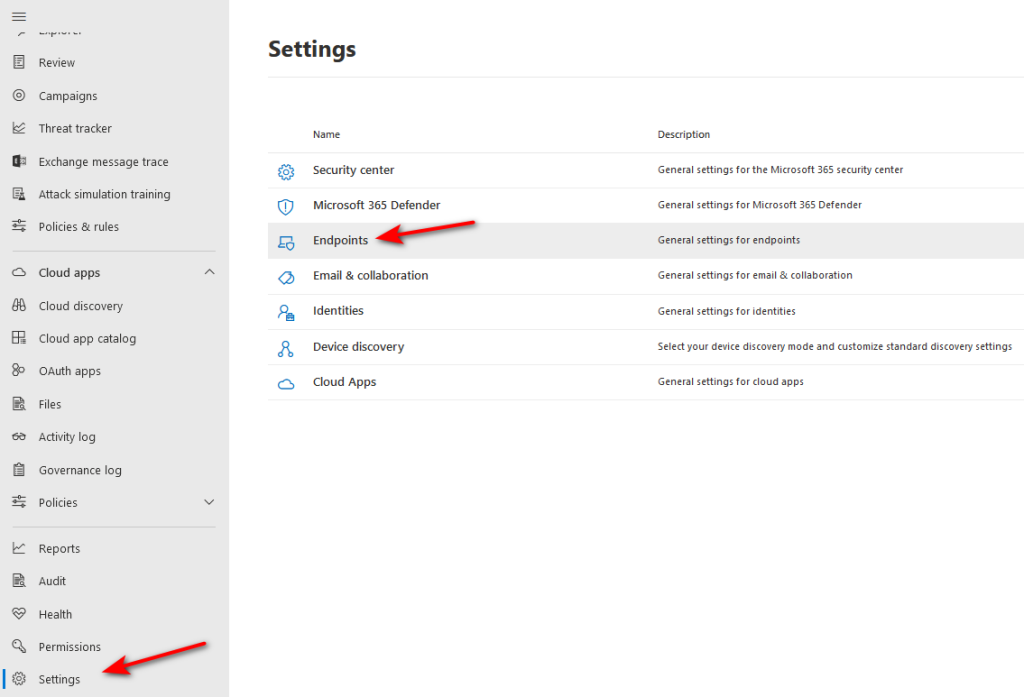Navigate to Policies & rules
Viewport: 1024px width, 697px height.
click(x=78, y=227)
